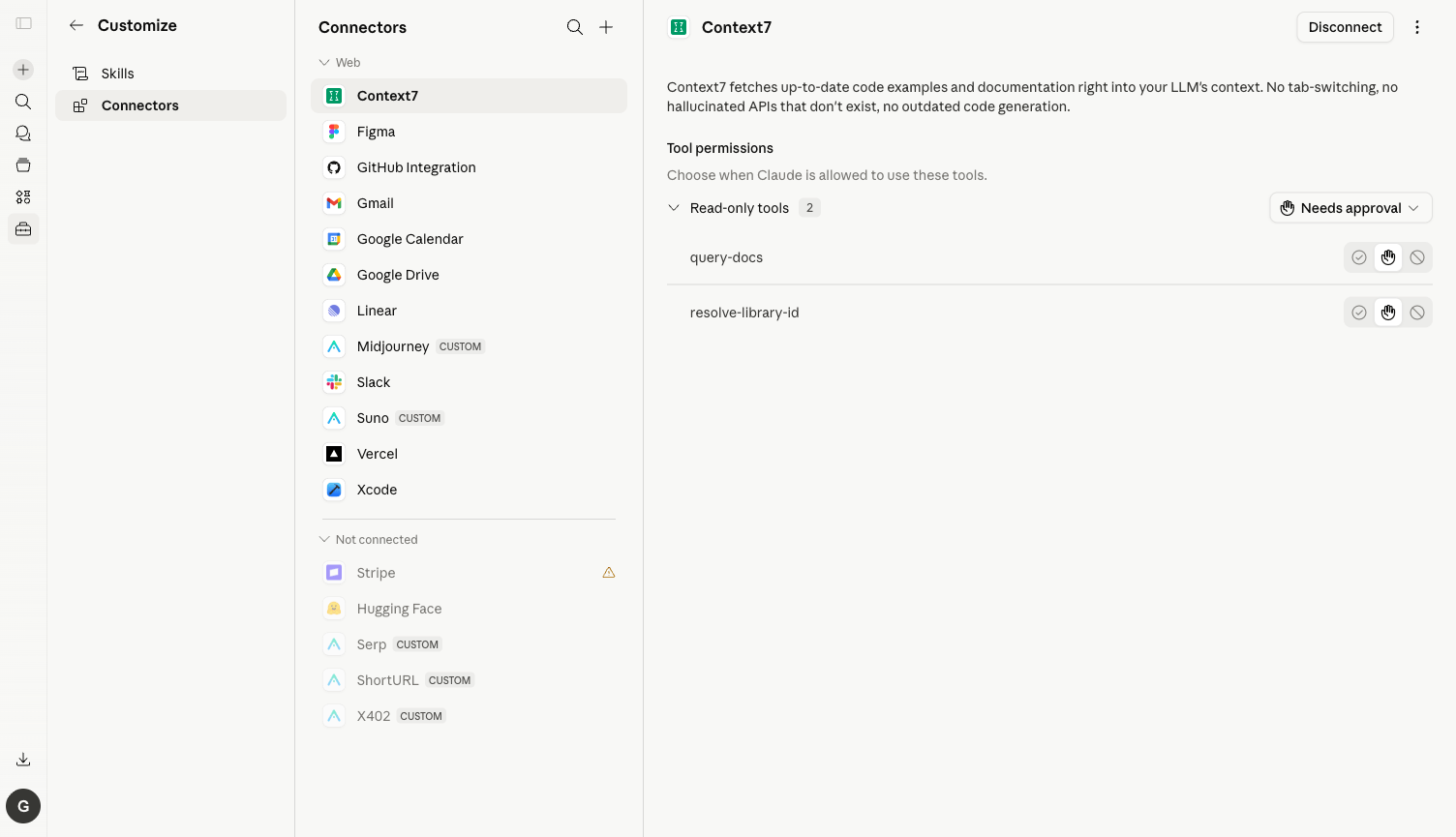
Task: Click the read-only tools count badge
Action: click(809, 208)
